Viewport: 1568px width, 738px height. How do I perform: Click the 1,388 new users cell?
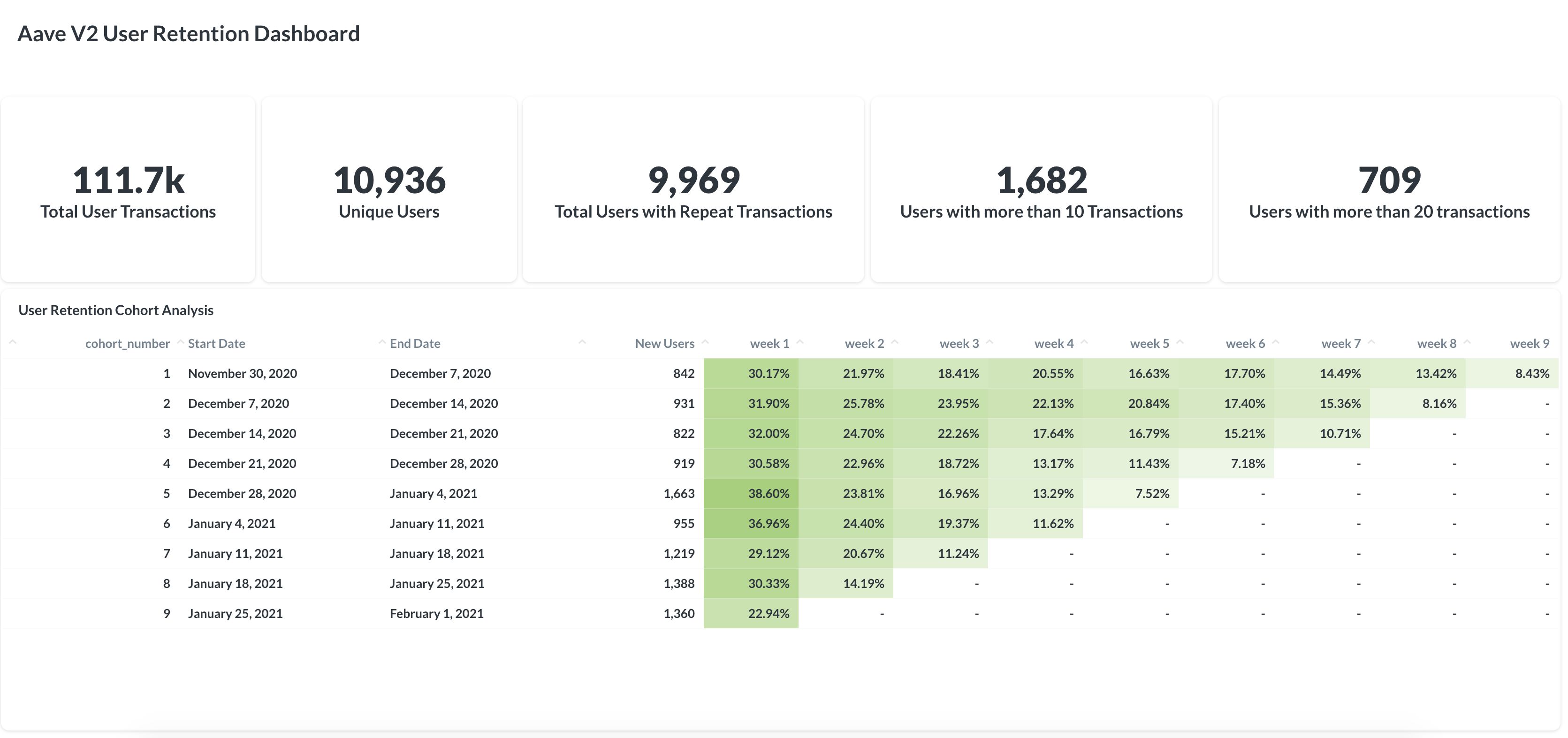679,583
